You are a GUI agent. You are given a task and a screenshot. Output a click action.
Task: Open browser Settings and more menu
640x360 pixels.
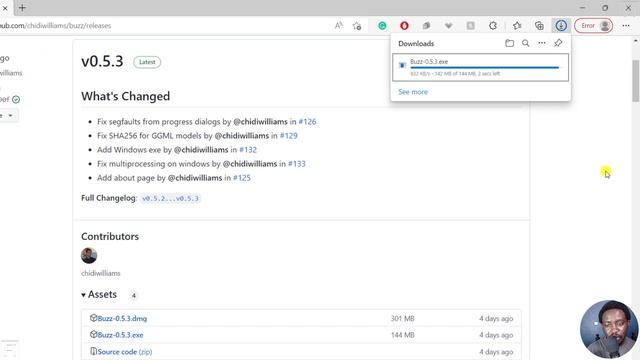click(626, 26)
